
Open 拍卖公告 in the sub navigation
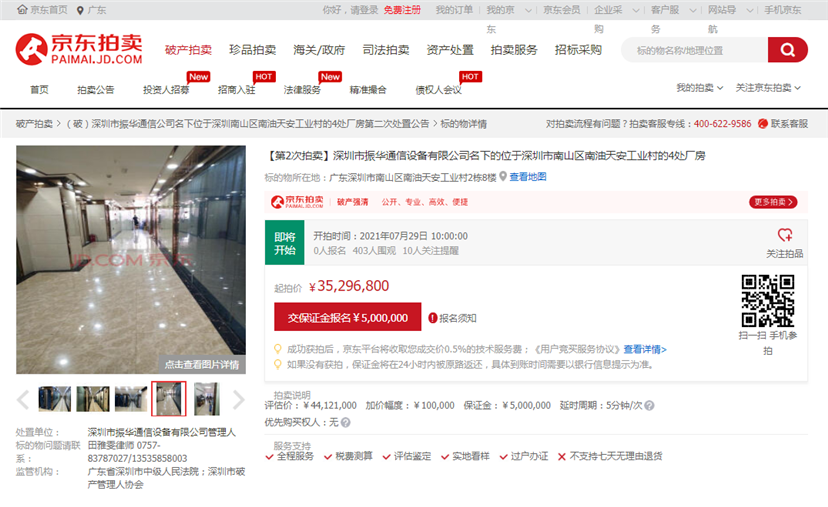(96, 90)
